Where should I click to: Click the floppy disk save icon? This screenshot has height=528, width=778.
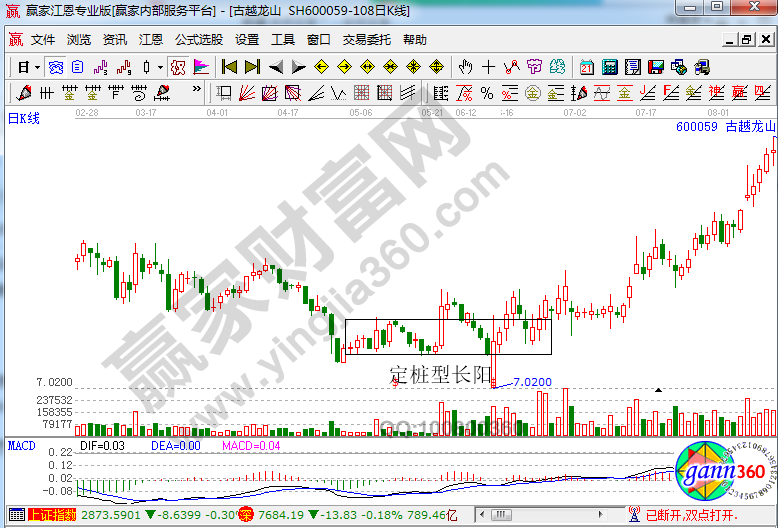tap(655, 67)
